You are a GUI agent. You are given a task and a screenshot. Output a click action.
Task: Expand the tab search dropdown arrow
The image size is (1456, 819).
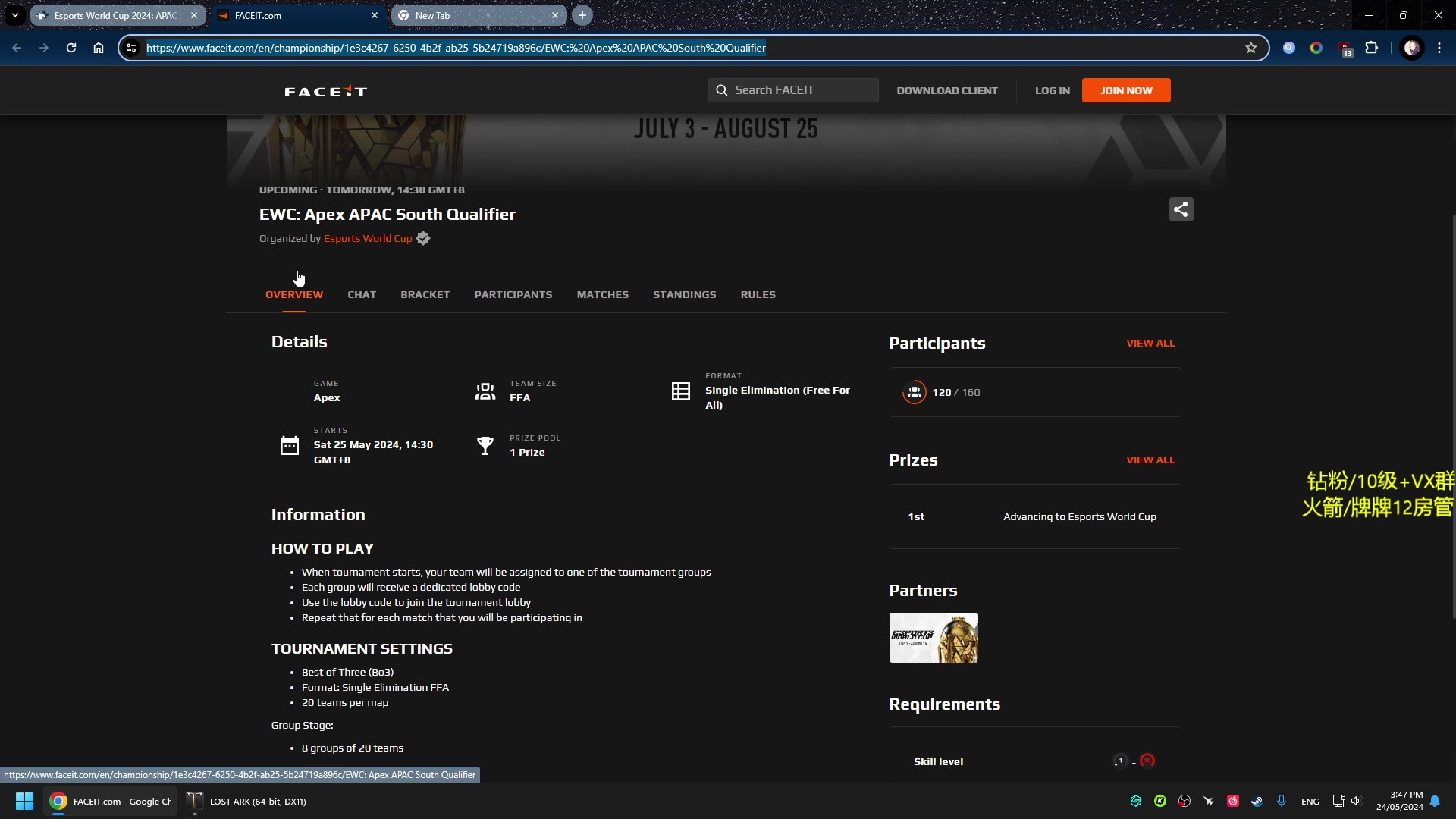(x=14, y=15)
